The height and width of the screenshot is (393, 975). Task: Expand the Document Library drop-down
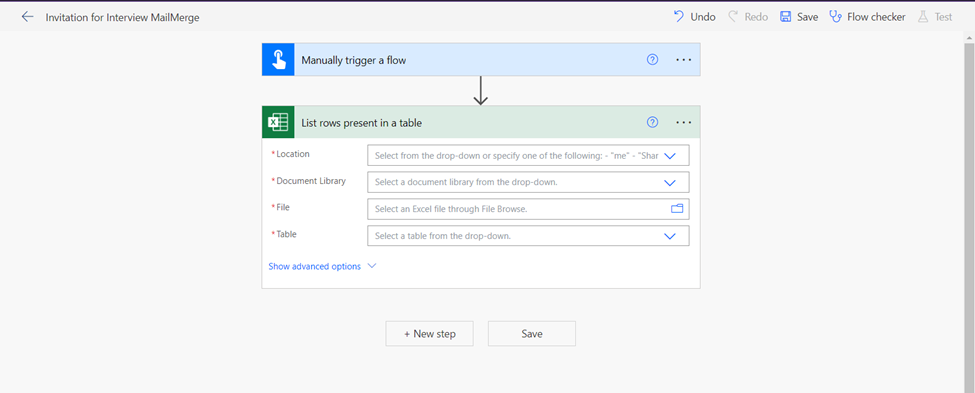pyautogui.click(x=670, y=183)
